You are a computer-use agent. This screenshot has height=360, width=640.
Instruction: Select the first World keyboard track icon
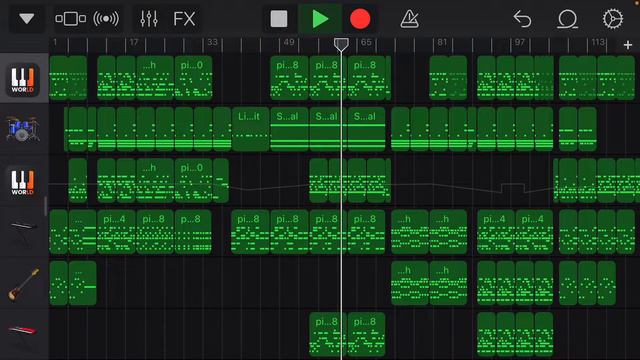pos(23,80)
